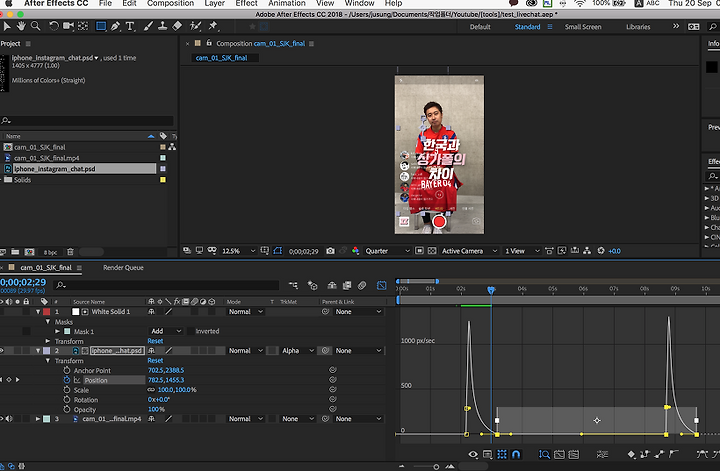Open the magnification 12.5% dropdown
The height and width of the screenshot is (471, 720).
(x=239, y=251)
